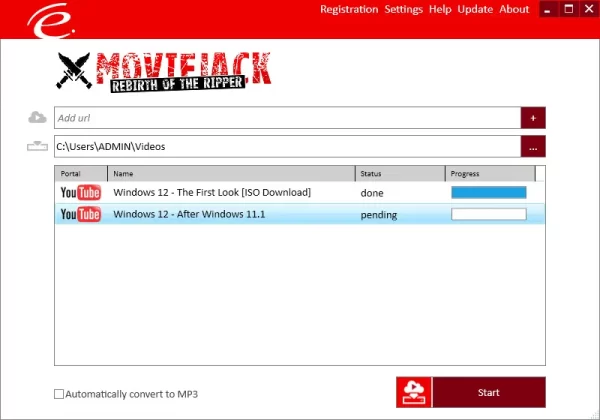Select 'Windows 12 - The First Look [ISO Download]'
Screen dimensions: 600x420
[212, 192]
